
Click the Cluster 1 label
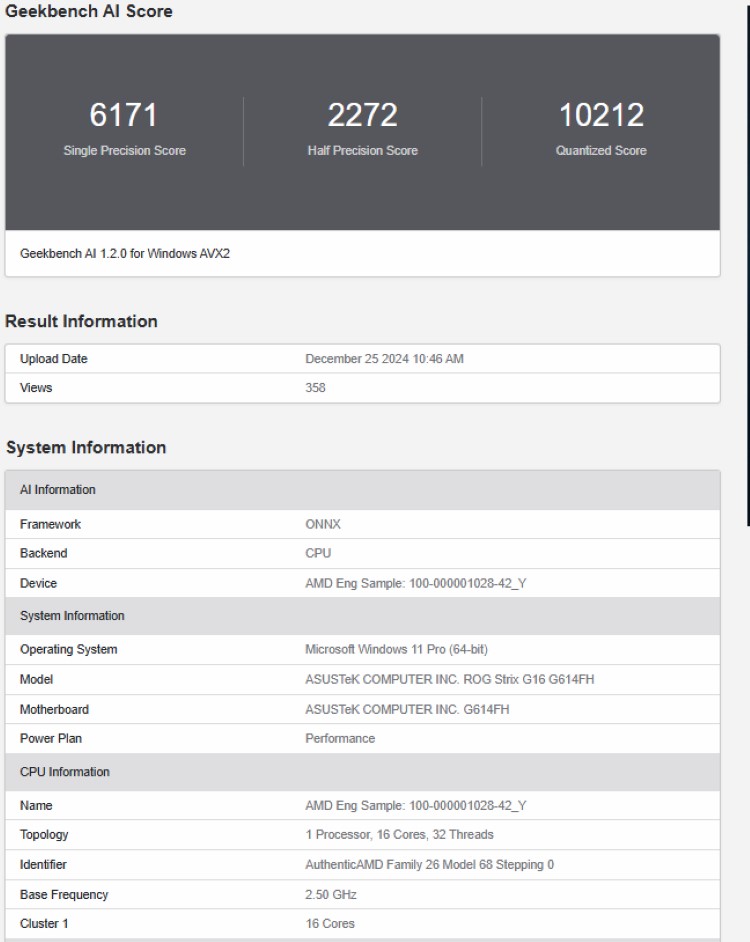pos(44,923)
